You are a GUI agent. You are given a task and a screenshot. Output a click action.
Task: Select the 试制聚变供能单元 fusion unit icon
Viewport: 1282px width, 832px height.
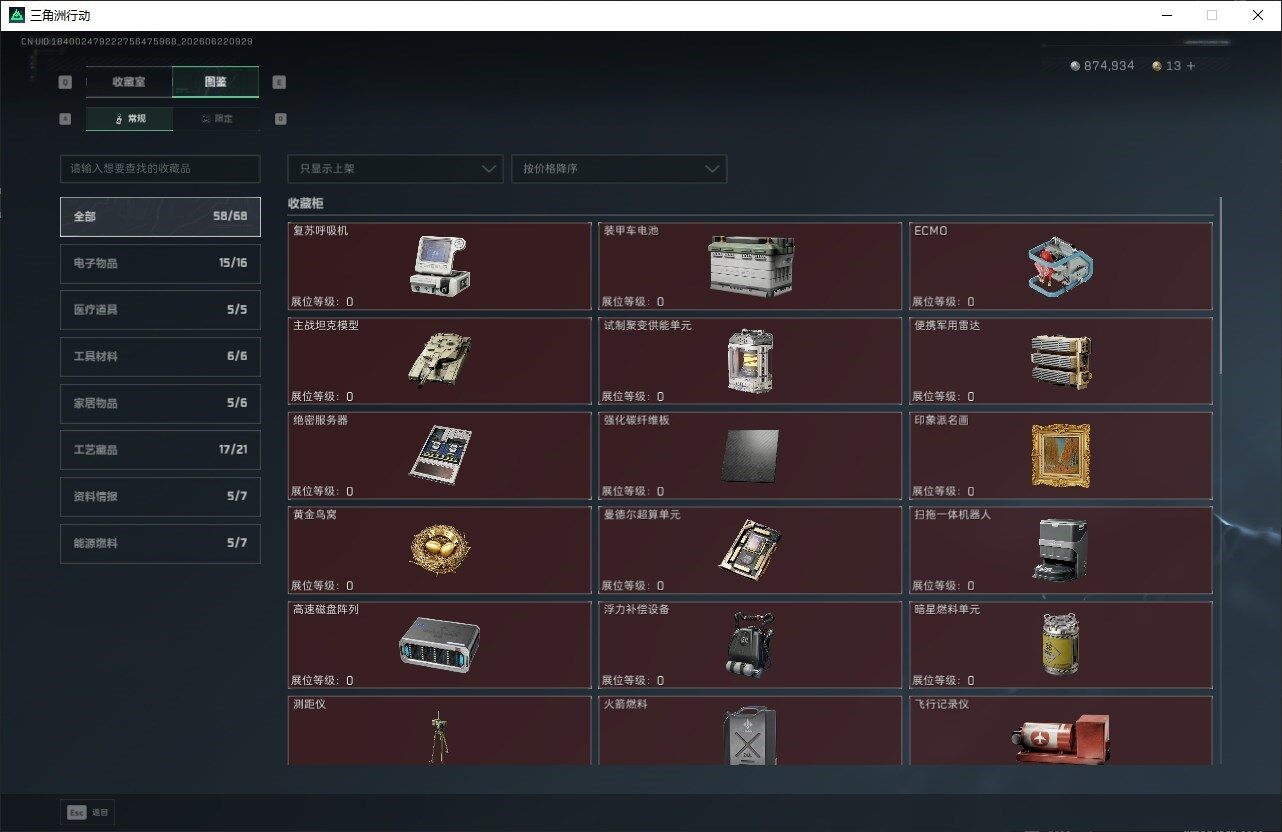click(751, 360)
